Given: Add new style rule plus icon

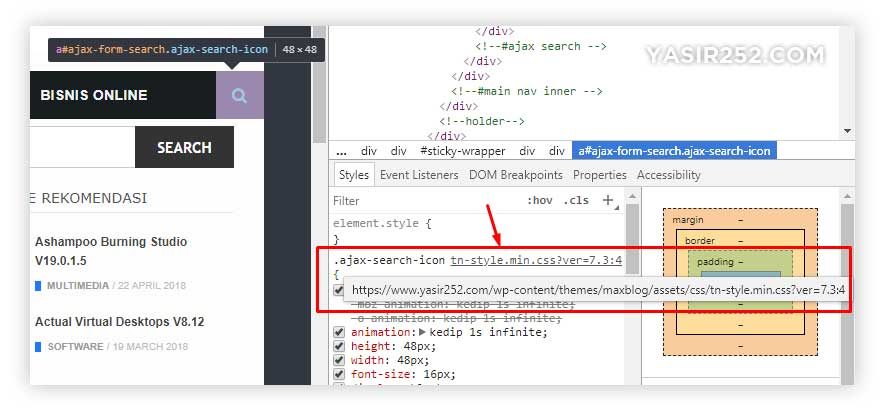Looking at the screenshot, I should tap(608, 200).
